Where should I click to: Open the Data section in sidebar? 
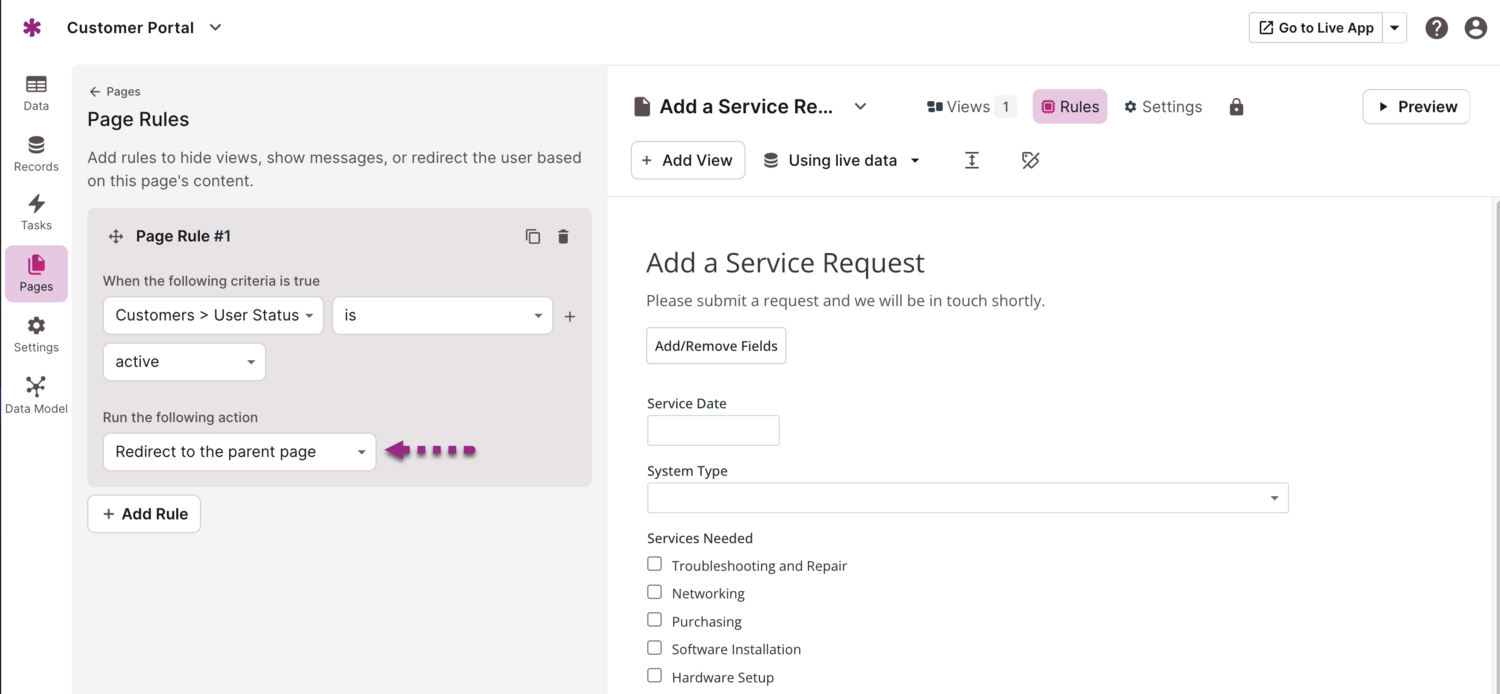tap(36, 93)
